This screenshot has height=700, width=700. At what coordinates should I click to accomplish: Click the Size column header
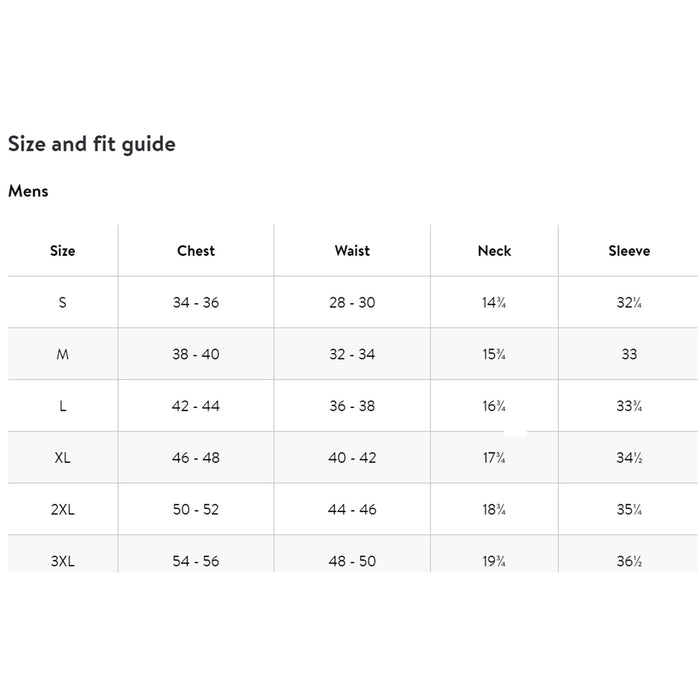tap(62, 251)
